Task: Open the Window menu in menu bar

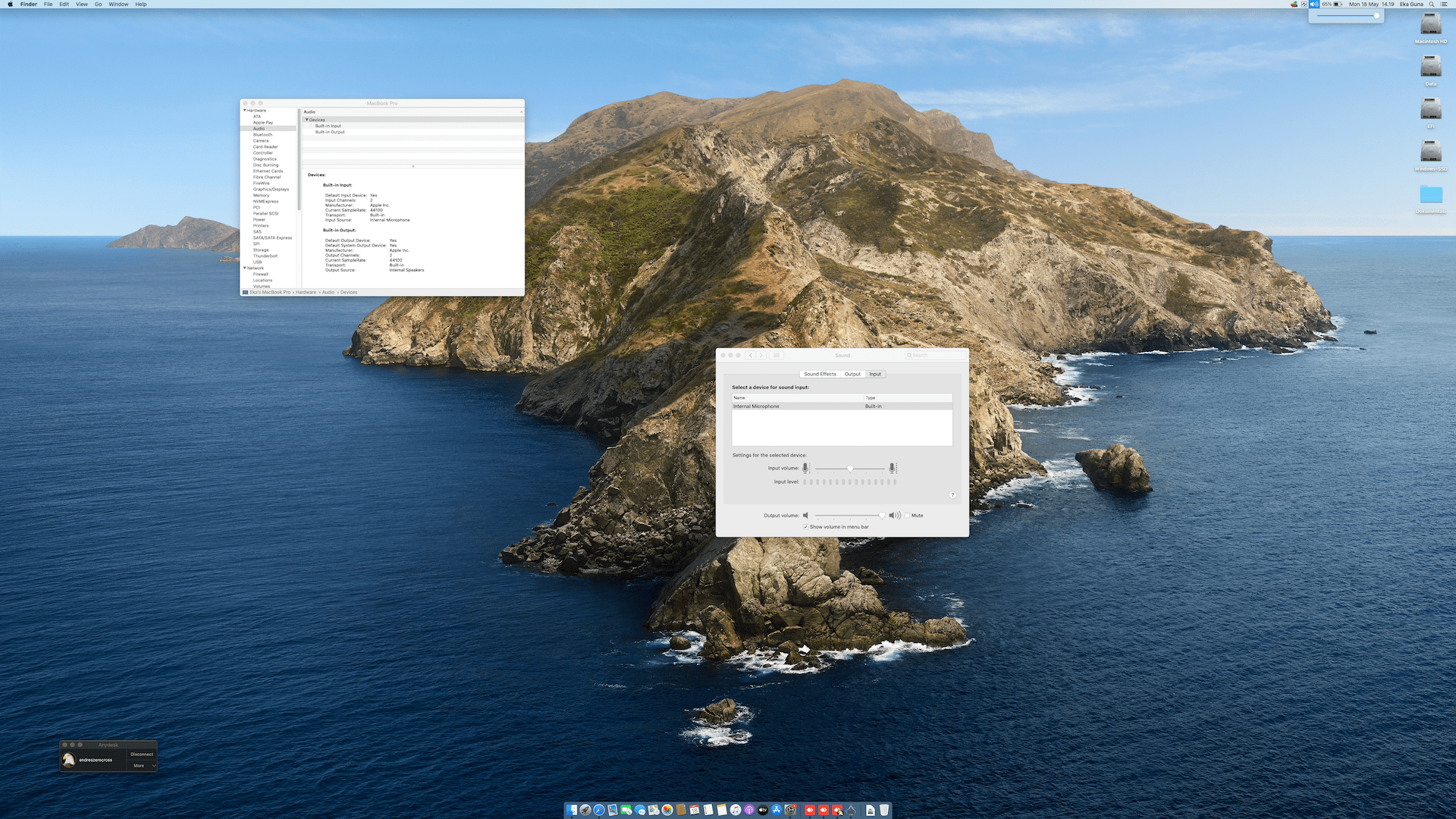Action: point(118,5)
